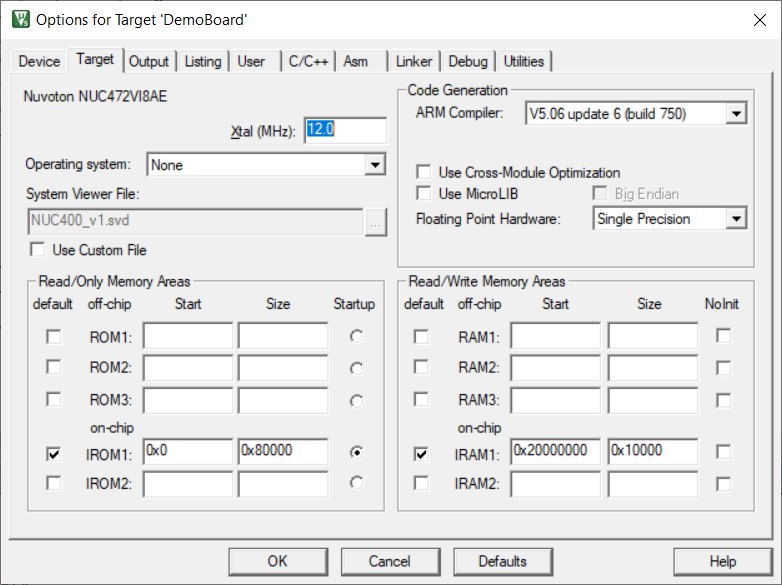This screenshot has width=782, height=585.
Task: Enable NoInit for RAM1
Action: (x=723, y=336)
